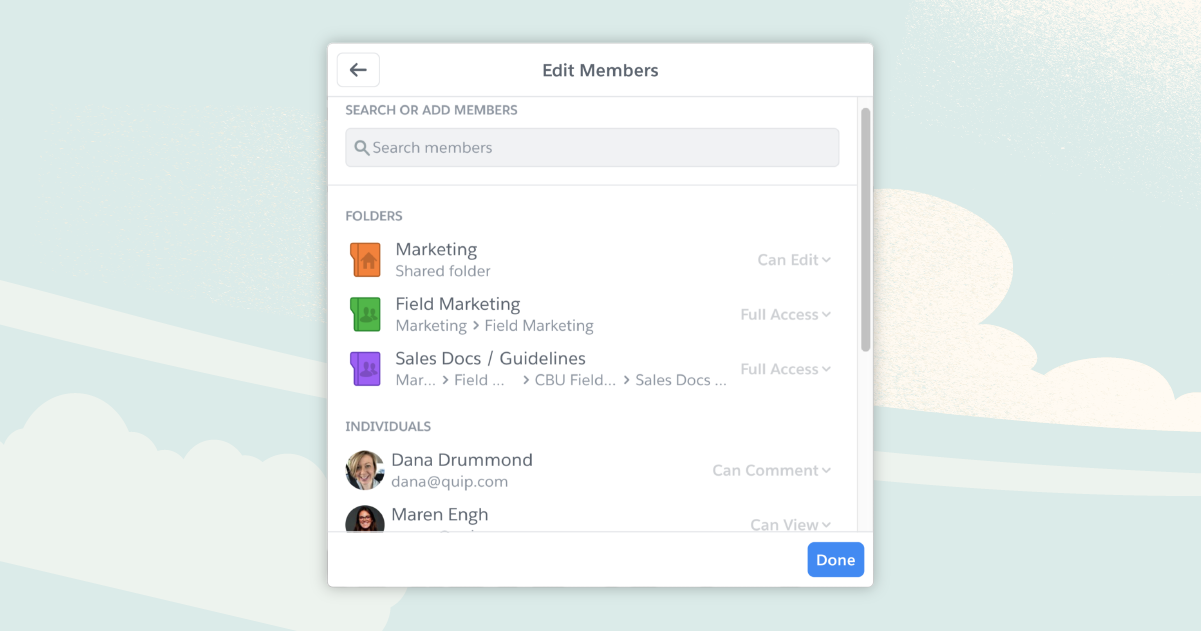Click the 'Marketing > Field Marketing' path text
This screenshot has height=631, width=1201.
pos(494,326)
